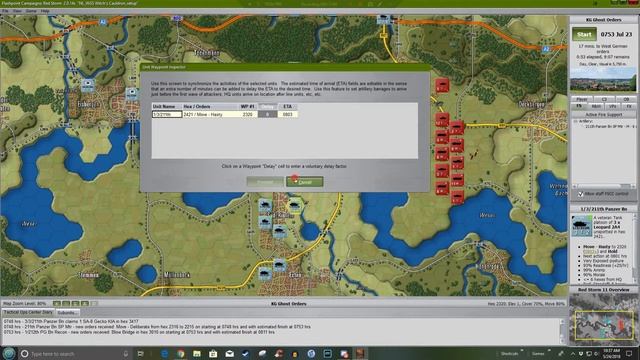
Task: Click the '2421 / Move - Hasty' orders cell
Action: [x=210, y=115]
